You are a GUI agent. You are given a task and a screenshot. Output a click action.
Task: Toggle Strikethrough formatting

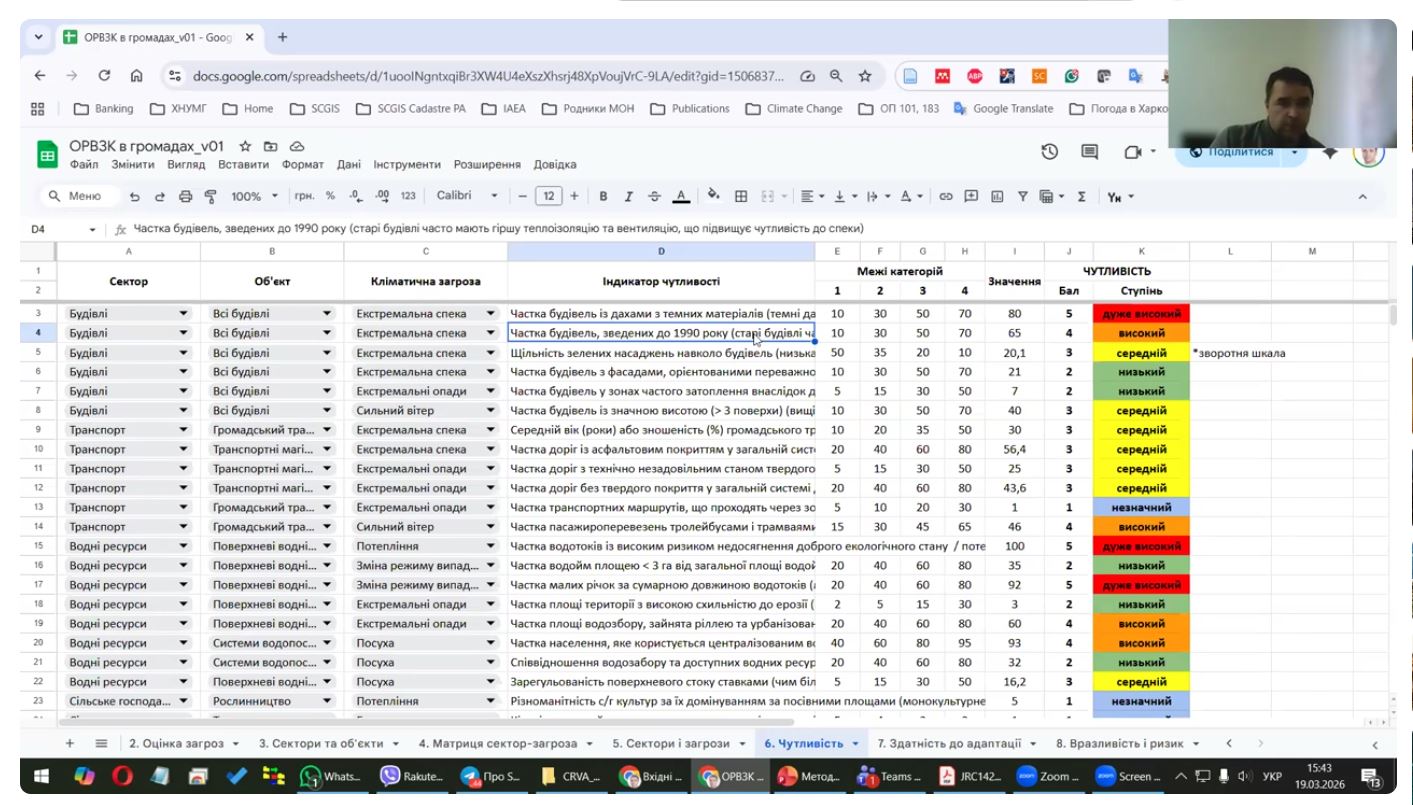654,197
